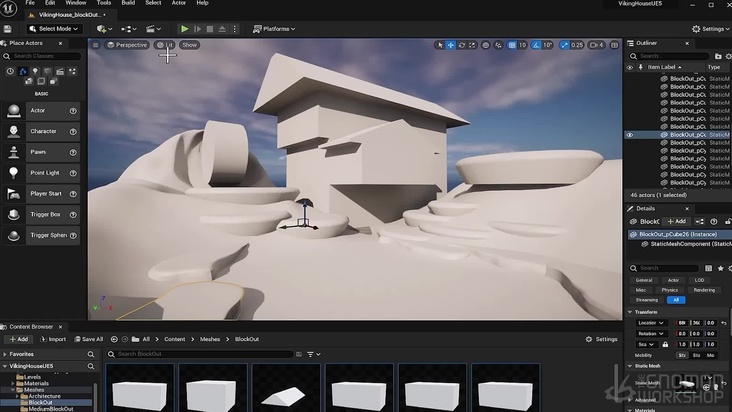This screenshot has height=412, width=732.
Task: Click the Show button in viewport
Action: click(x=190, y=45)
